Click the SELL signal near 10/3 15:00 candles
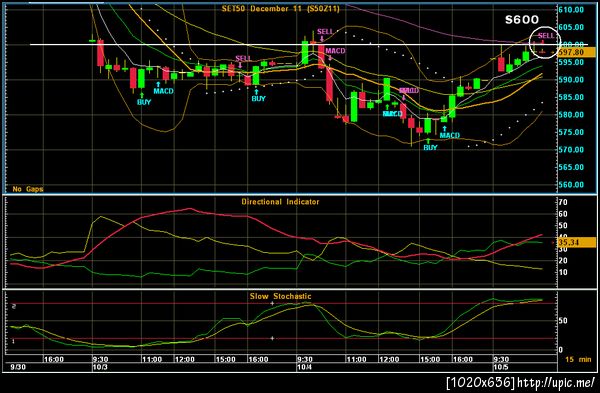The height and width of the screenshot is (393, 600). point(243,59)
